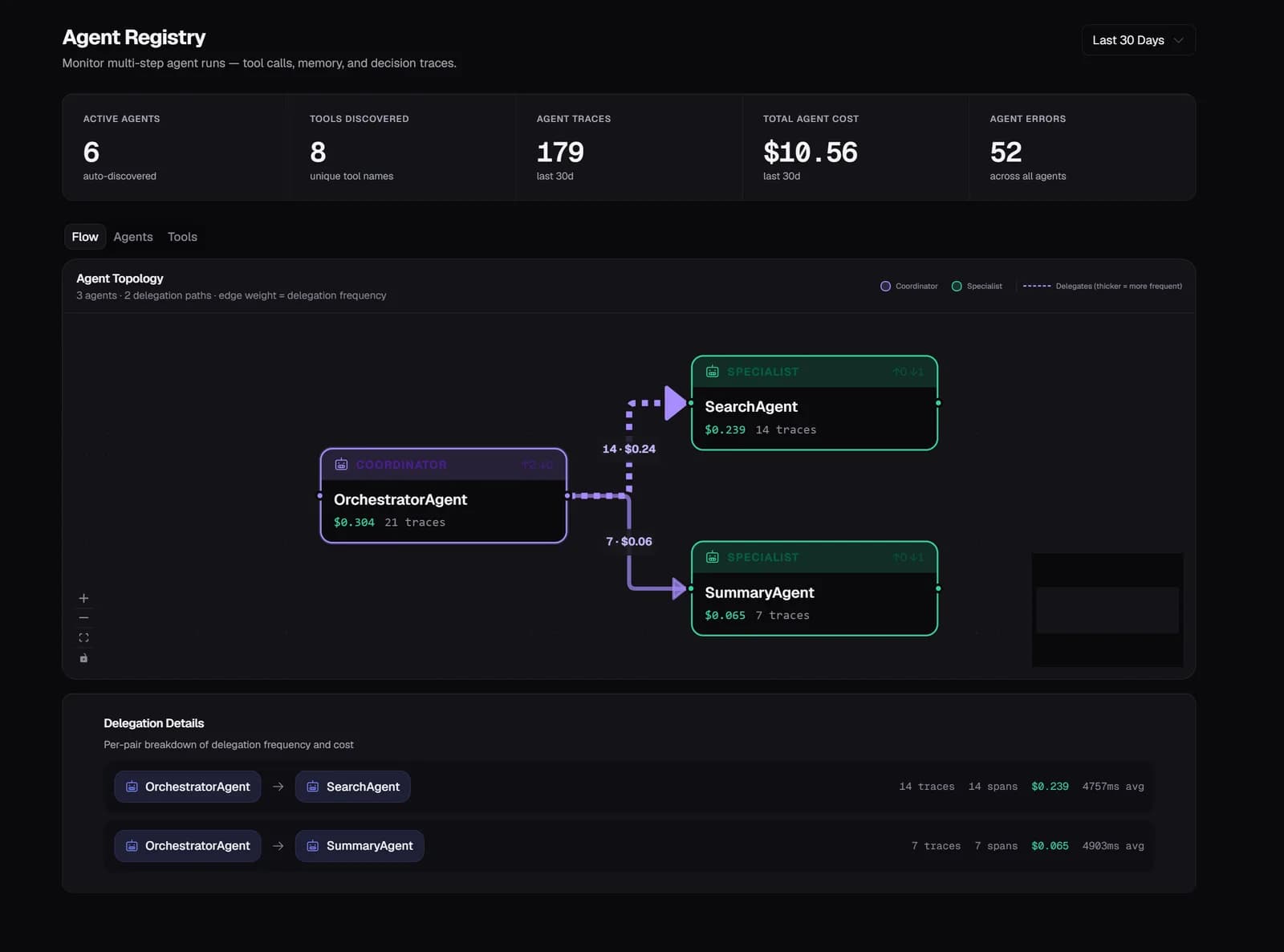Click the Total Agent Cost $10.56
The height and width of the screenshot is (952, 1284).
coord(811,153)
